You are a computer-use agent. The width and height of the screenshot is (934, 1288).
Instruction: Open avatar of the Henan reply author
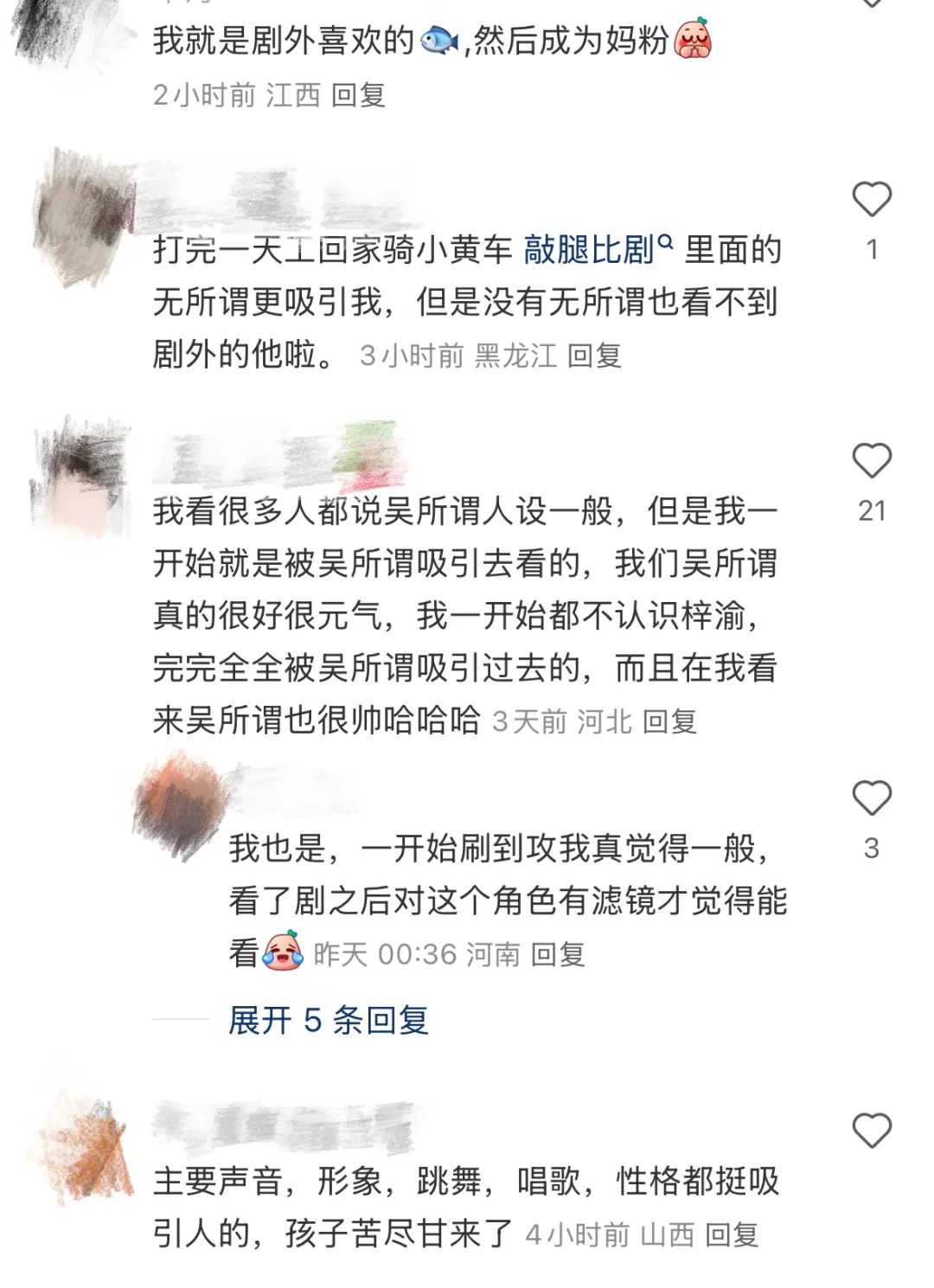(x=180, y=803)
